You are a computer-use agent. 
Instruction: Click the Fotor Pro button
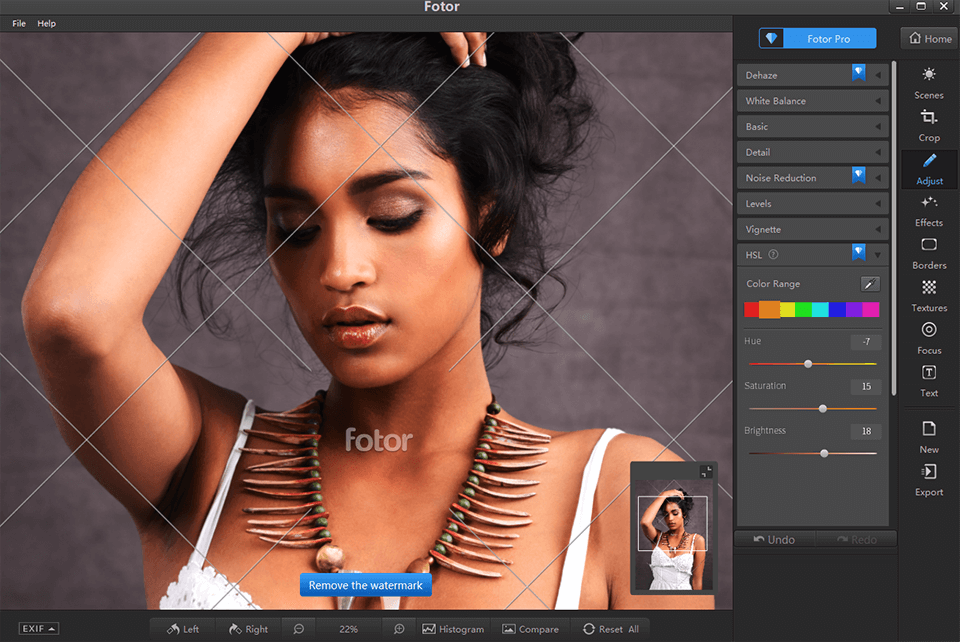[x=817, y=37]
